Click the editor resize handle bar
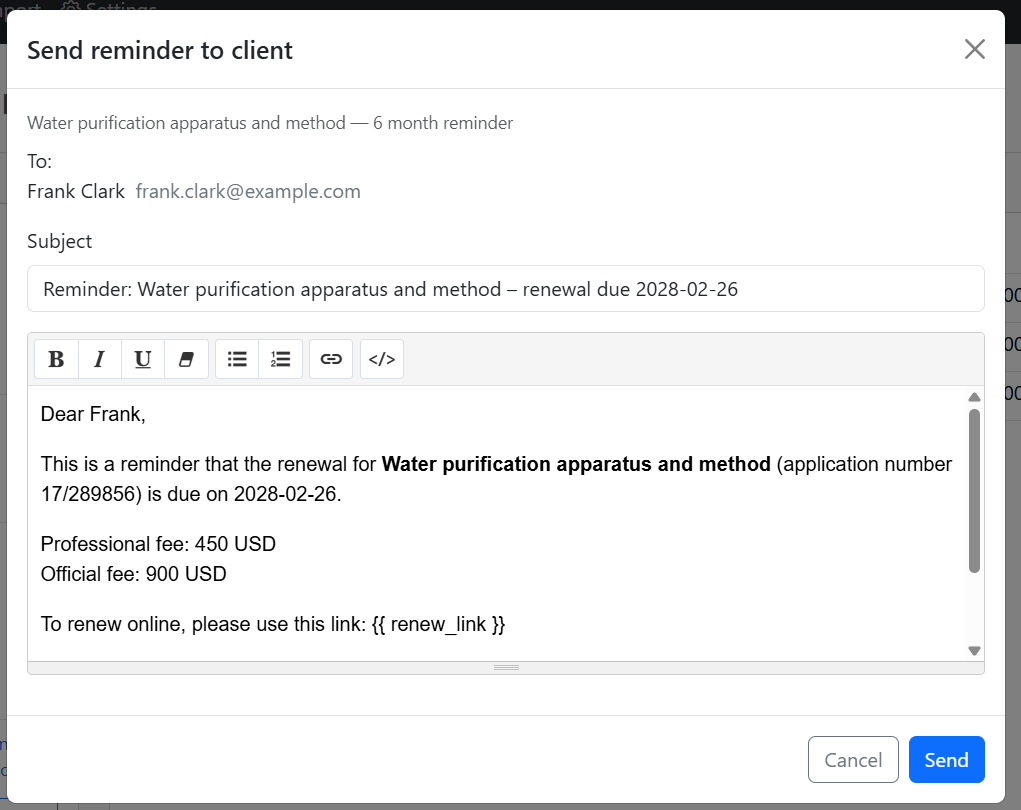The image size is (1021, 810). click(506, 667)
